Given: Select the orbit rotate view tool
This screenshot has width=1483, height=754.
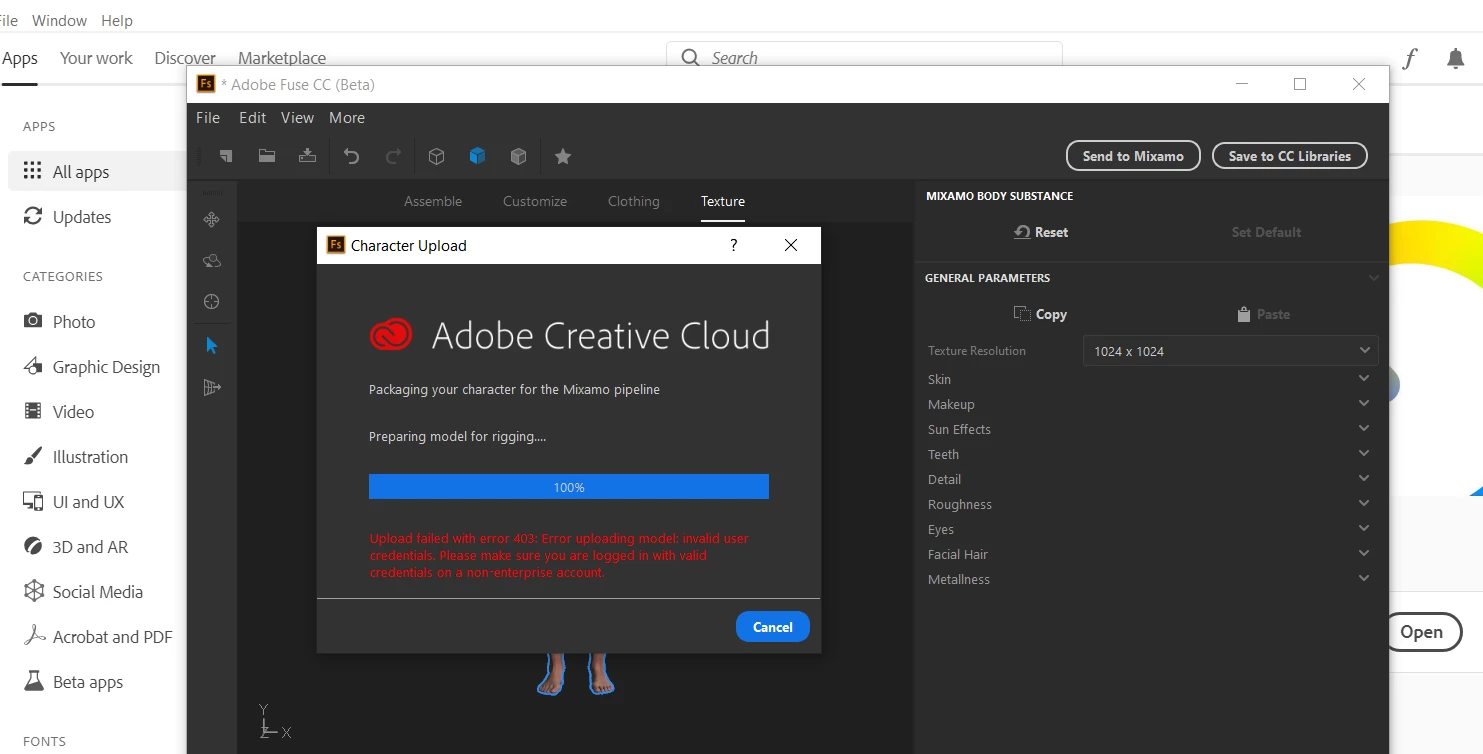Looking at the screenshot, I should [211, 261].
